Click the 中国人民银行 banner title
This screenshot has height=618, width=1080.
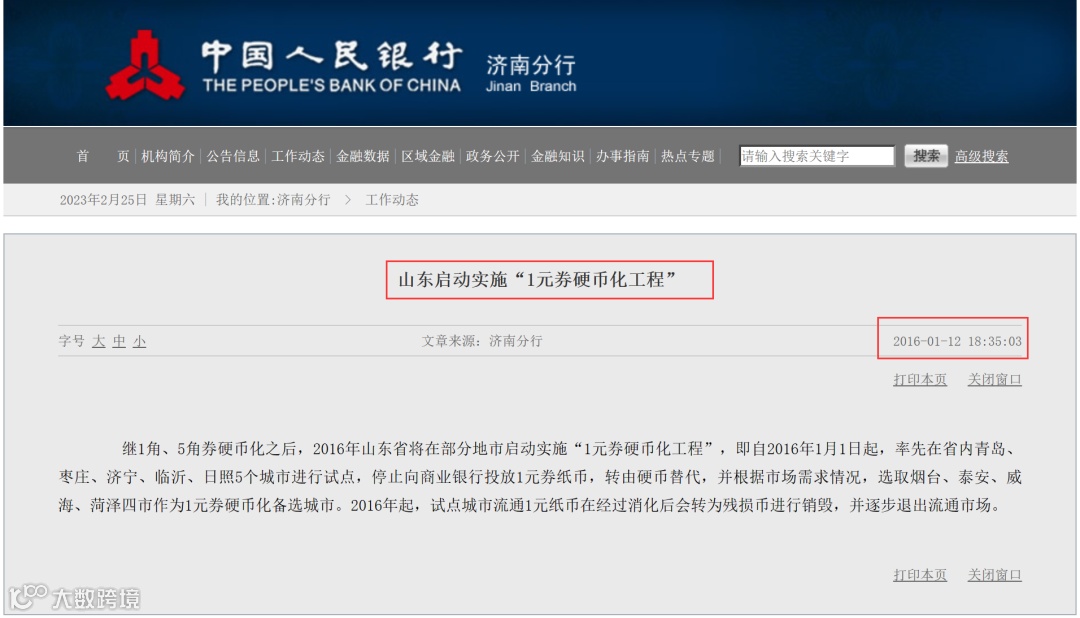332,55
